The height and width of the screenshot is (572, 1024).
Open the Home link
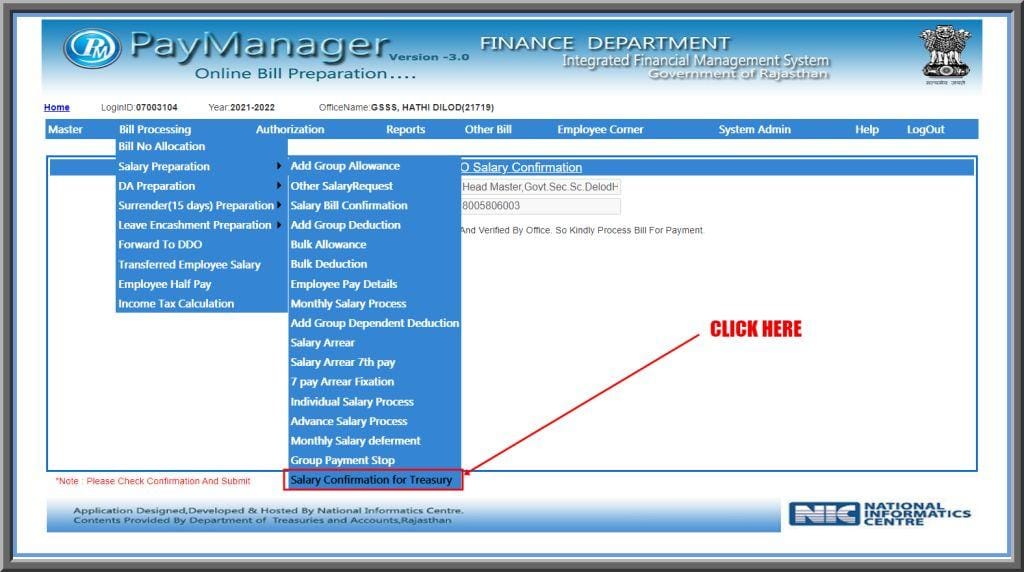click(x=57, y=107)
